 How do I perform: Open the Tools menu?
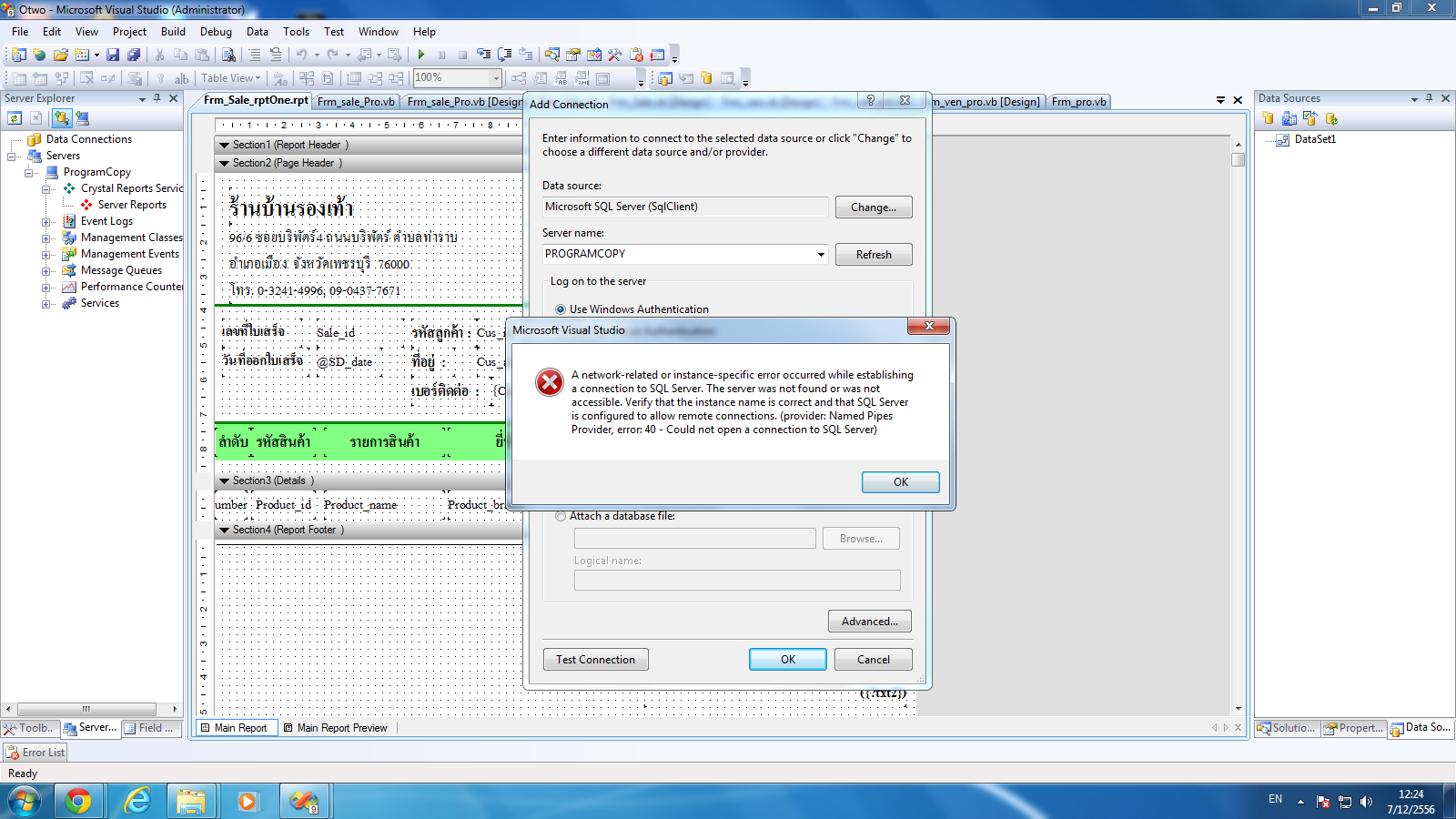pos(296,31)
